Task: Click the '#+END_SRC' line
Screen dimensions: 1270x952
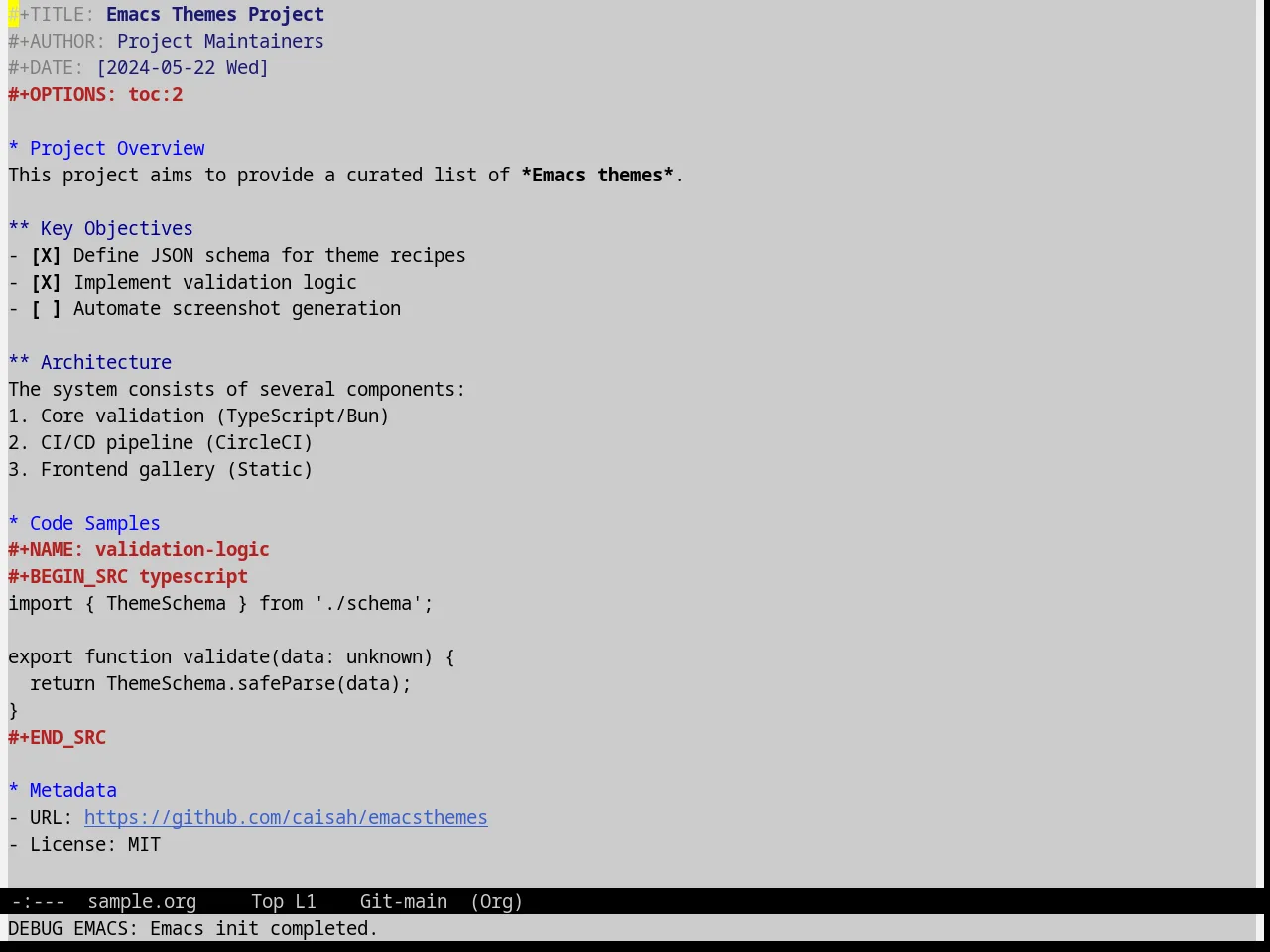Action: coord(58,738)
